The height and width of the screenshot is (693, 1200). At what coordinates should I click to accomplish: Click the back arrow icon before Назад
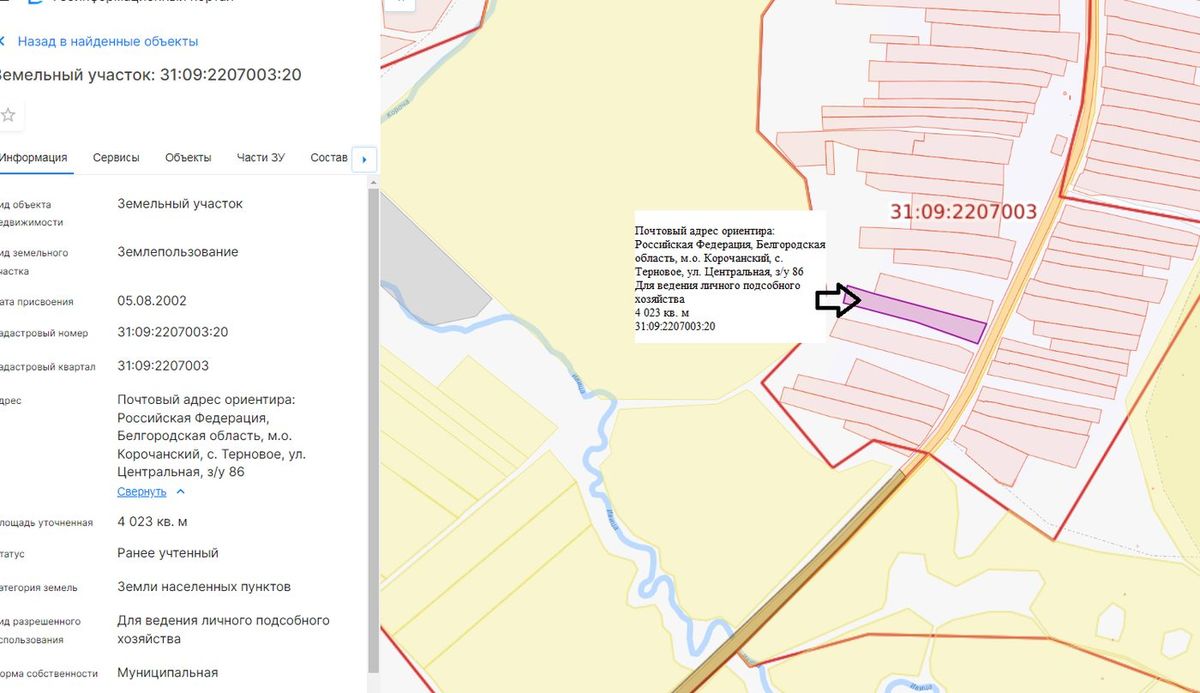3,41
